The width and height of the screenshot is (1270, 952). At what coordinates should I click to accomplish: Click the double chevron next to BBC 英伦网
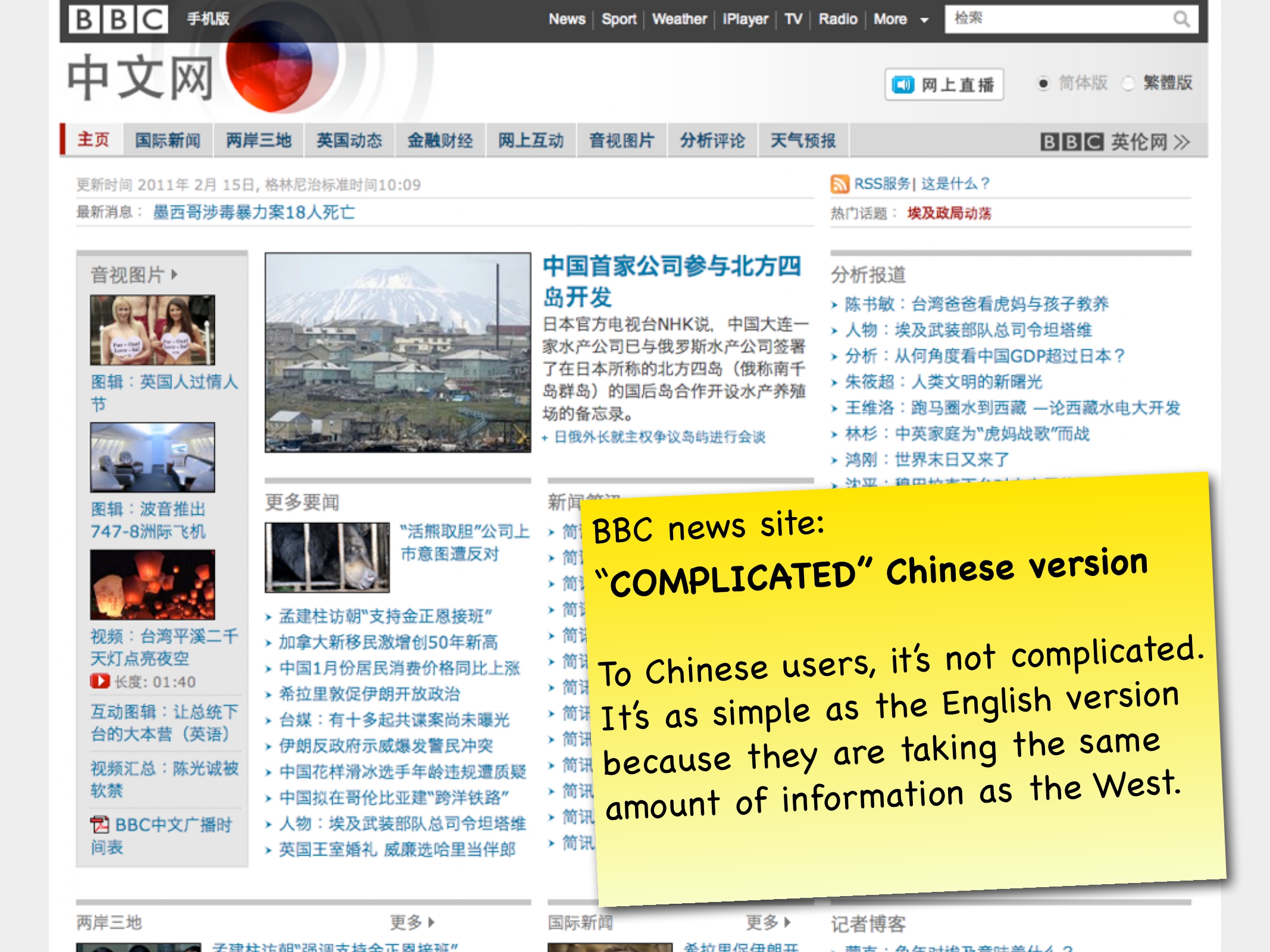pos(1182,142)
